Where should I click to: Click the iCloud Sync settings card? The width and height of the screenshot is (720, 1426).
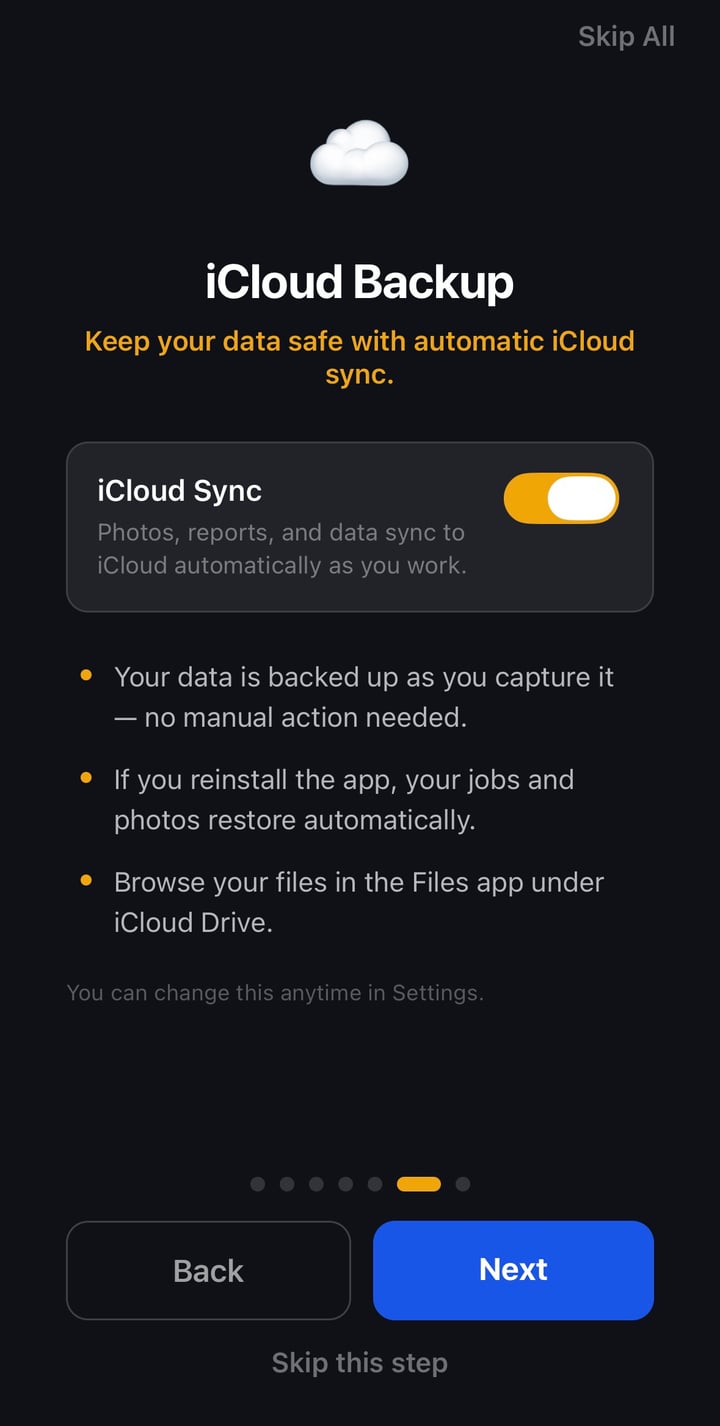pyautogui.click(x=359, y=527)
